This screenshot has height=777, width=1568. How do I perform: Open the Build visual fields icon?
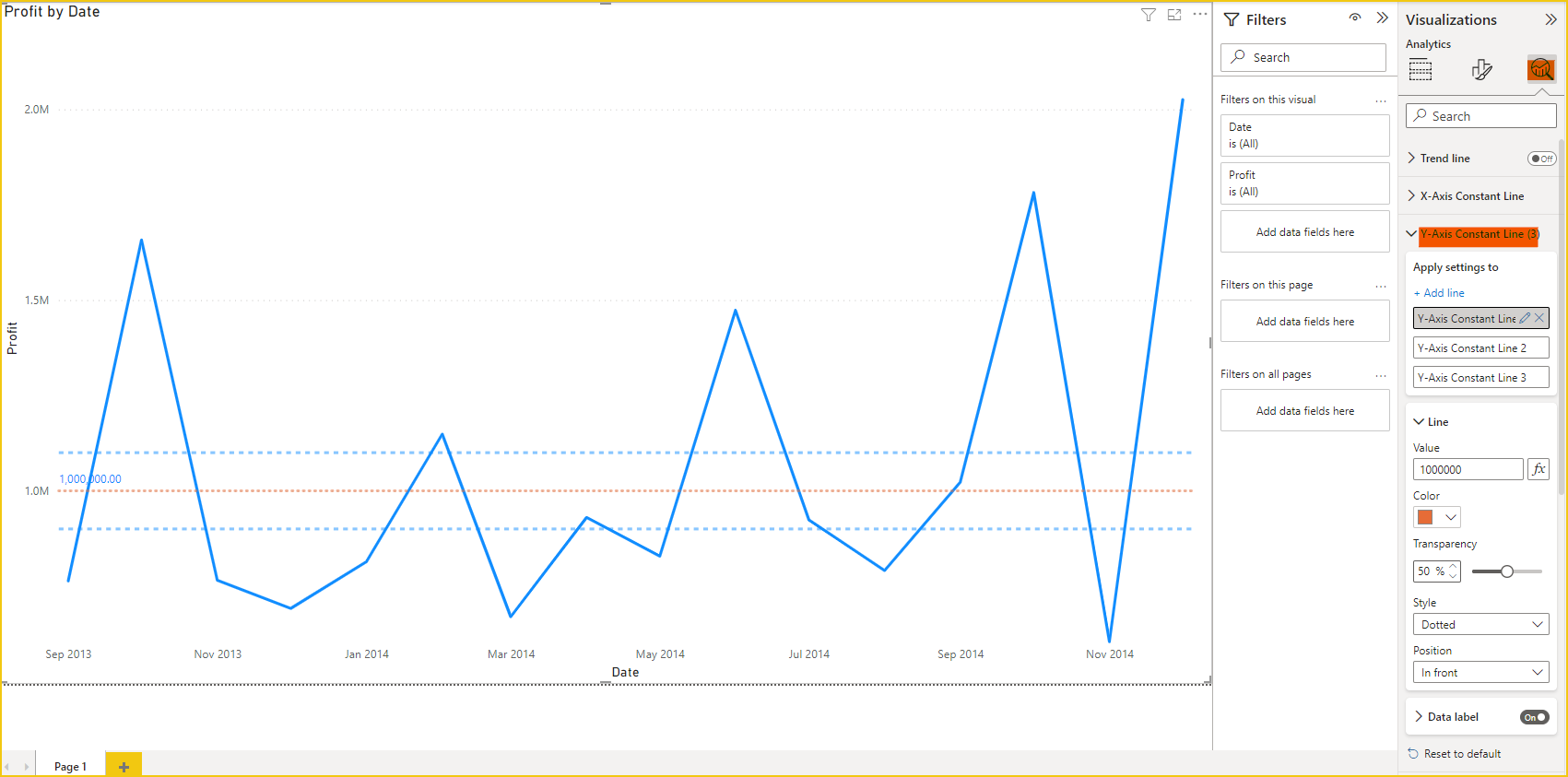pos(1421,69)
